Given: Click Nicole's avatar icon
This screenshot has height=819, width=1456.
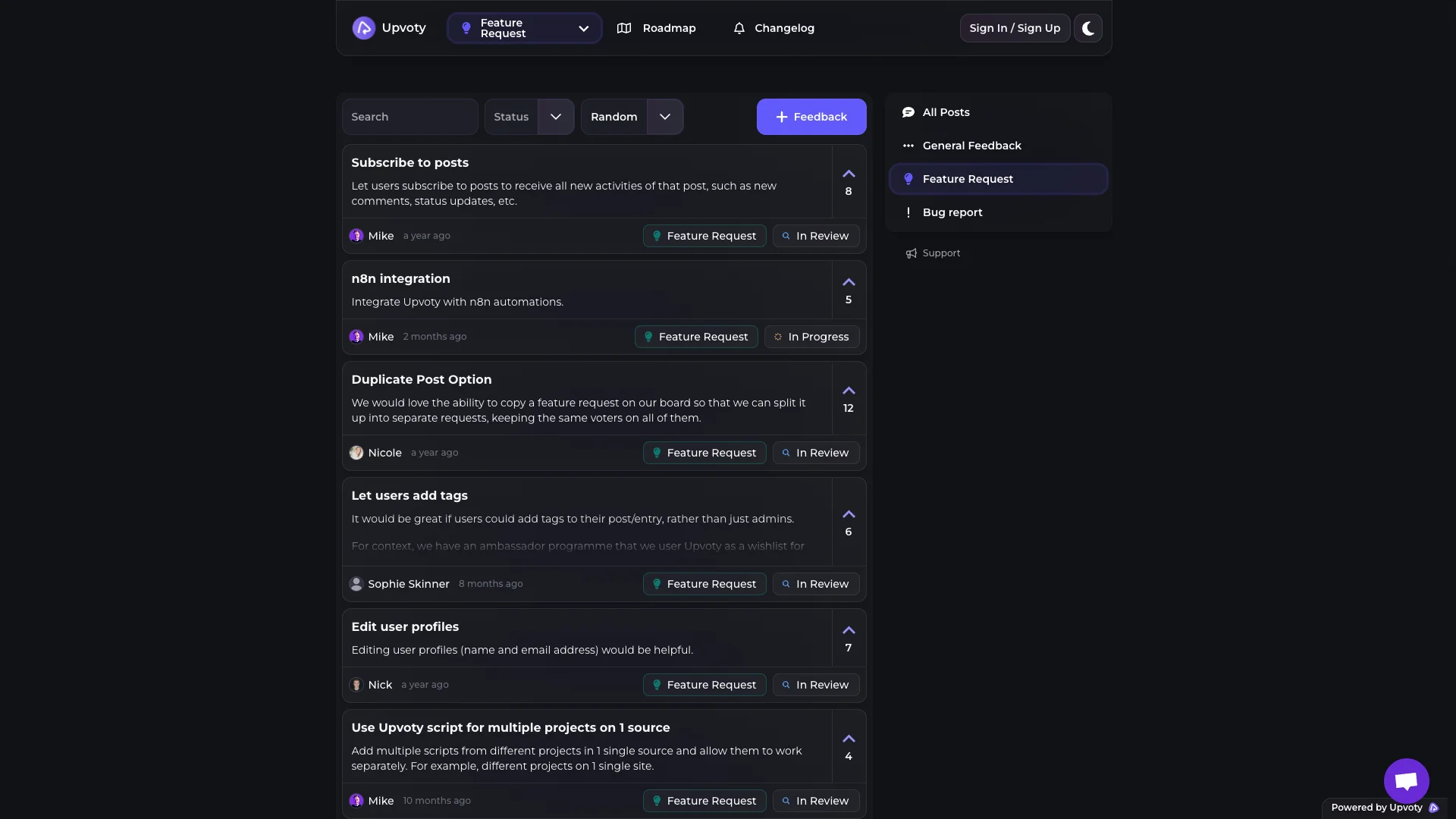Looking at the screenshot, I should (356, 453).
